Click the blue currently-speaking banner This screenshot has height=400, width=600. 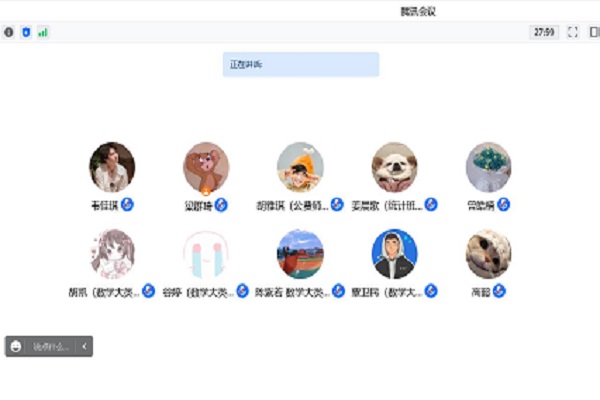coord(301,64)
